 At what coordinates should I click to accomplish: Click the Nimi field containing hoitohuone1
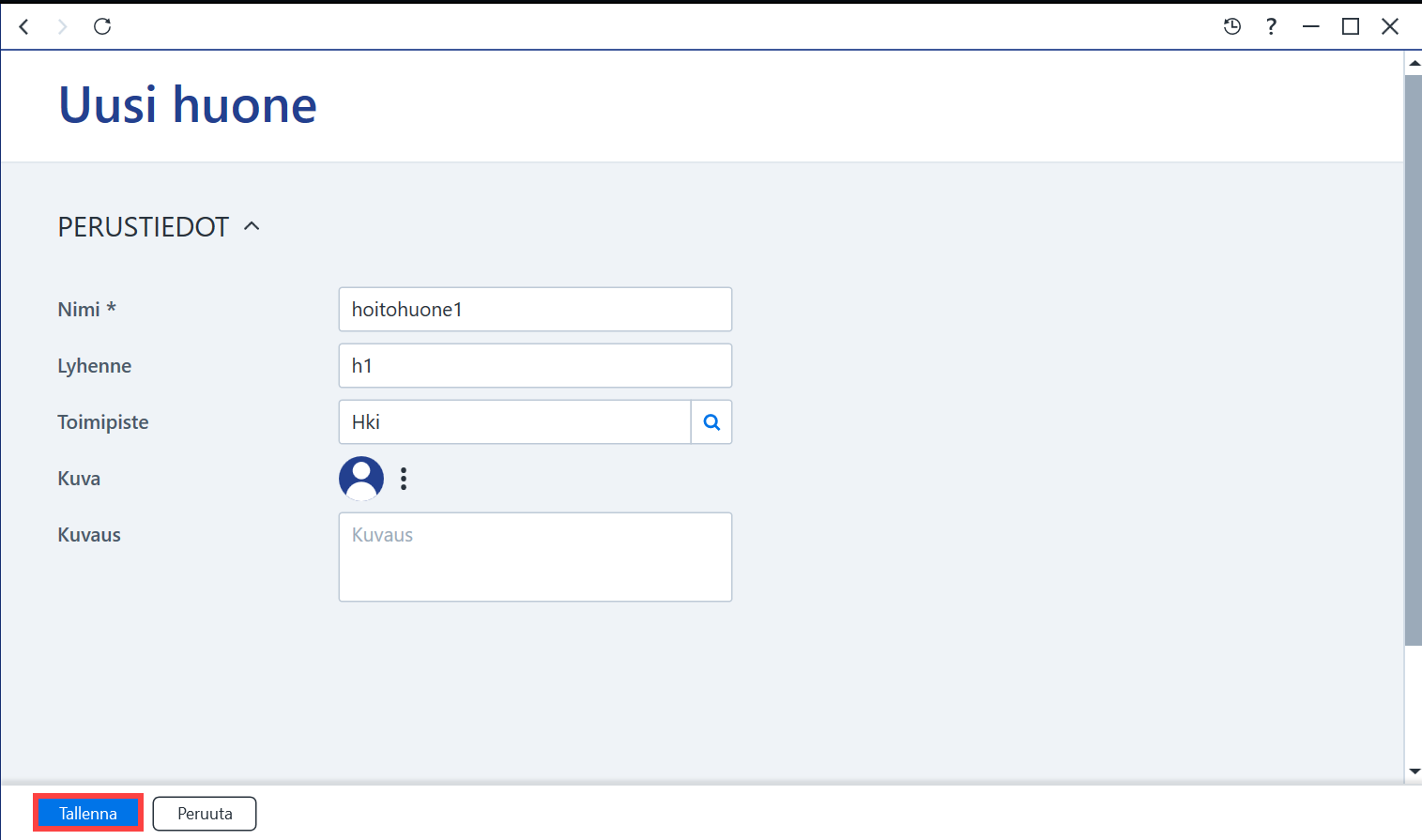tap(535, 309)
